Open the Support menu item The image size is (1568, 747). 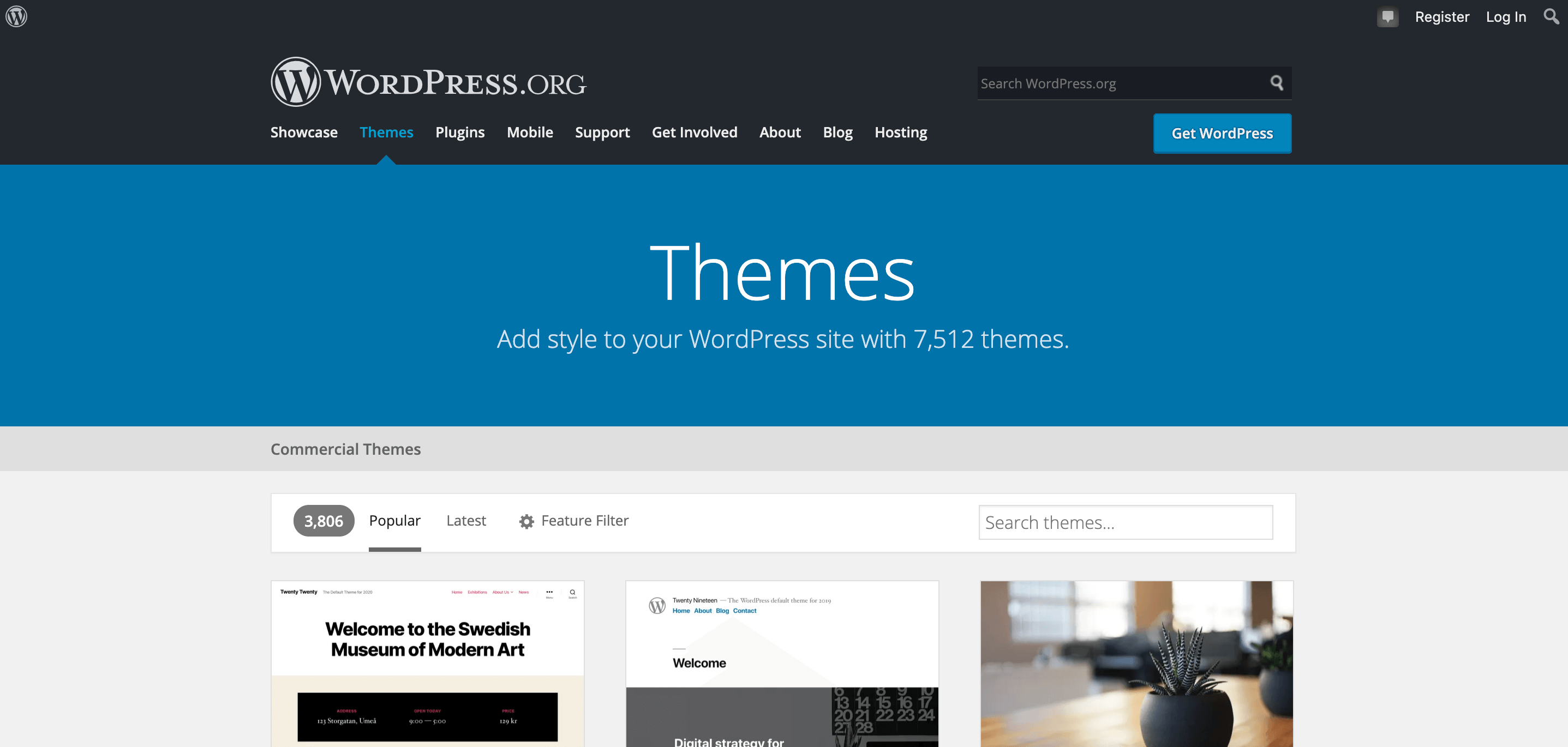(x=603, y=132)
